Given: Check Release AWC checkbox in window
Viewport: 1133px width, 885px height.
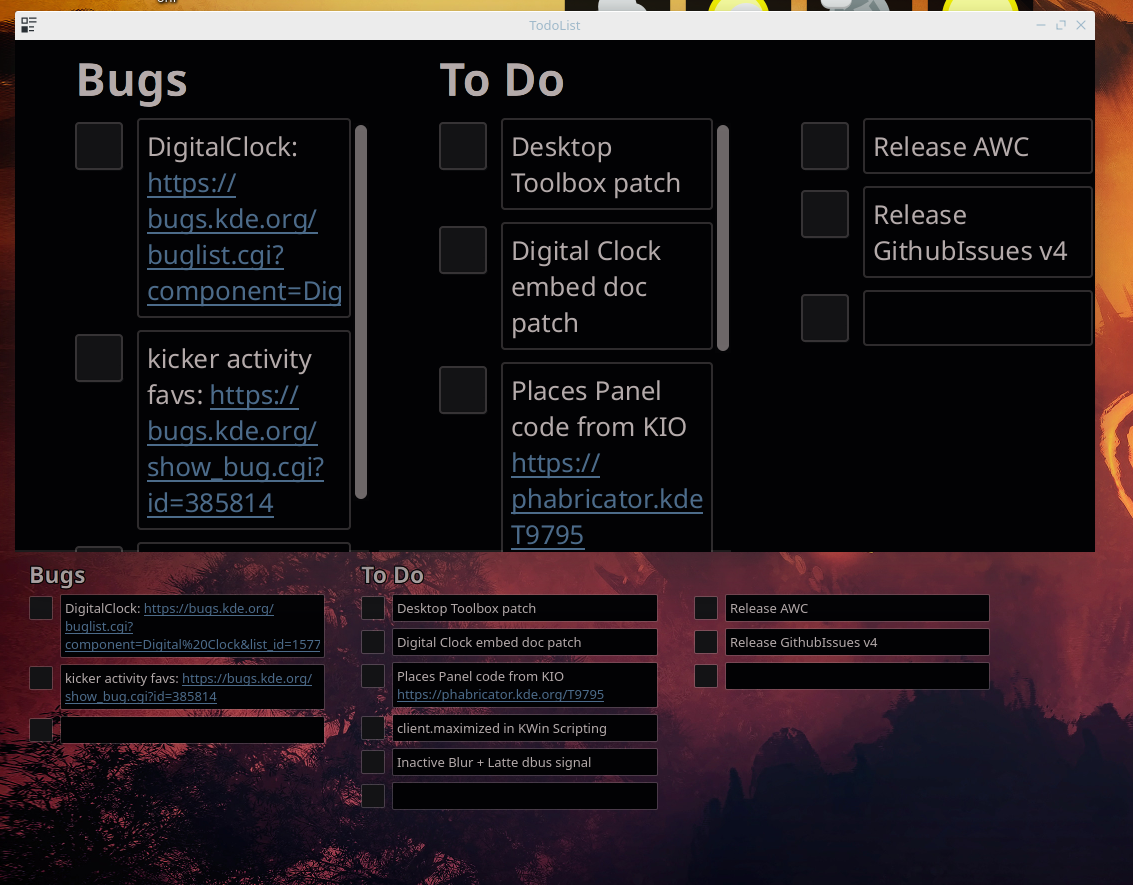Looking at the screenshot, I should tap(824, 146).
